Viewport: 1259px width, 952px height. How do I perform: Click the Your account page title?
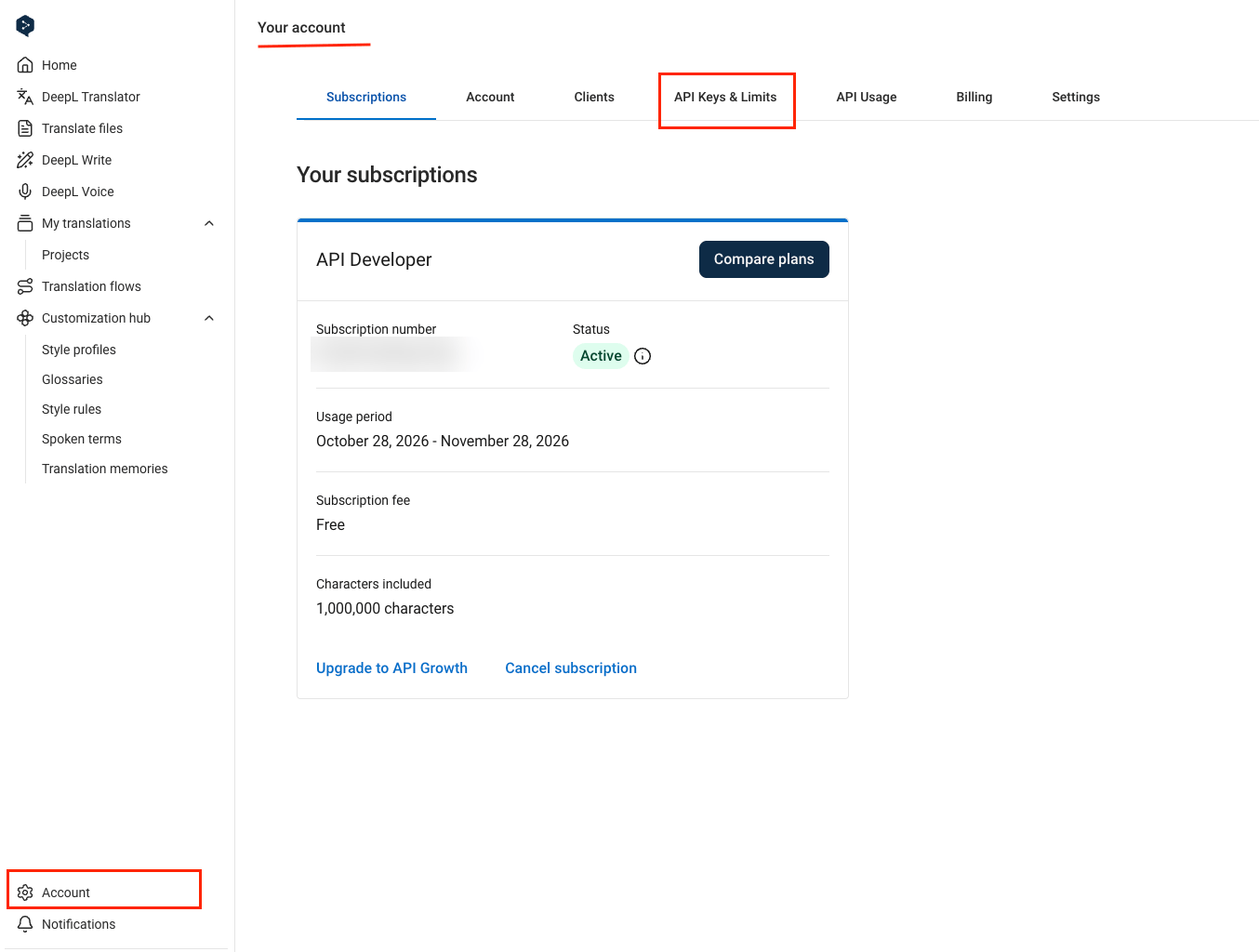(301, 28)
